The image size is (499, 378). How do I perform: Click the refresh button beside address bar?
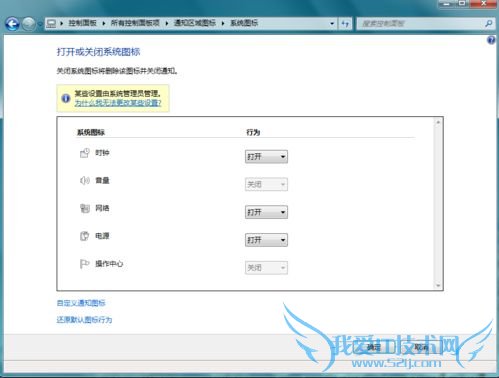pyautogui.click(x=345, y=24)
